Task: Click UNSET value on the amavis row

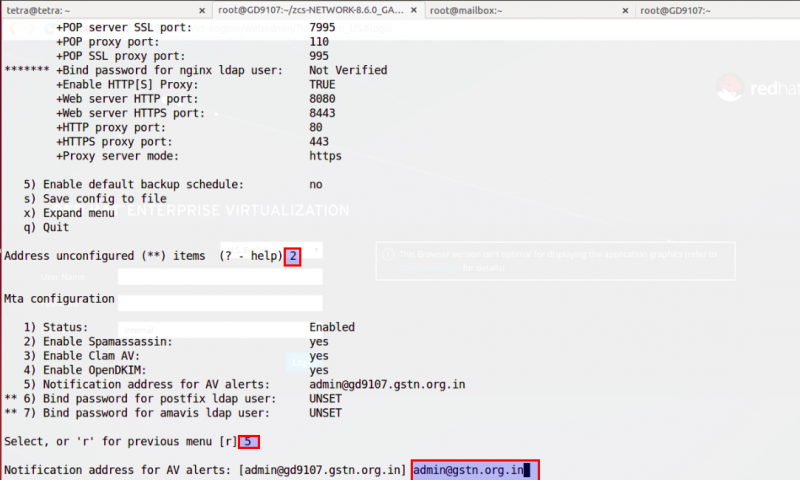Action: point(325,413)
